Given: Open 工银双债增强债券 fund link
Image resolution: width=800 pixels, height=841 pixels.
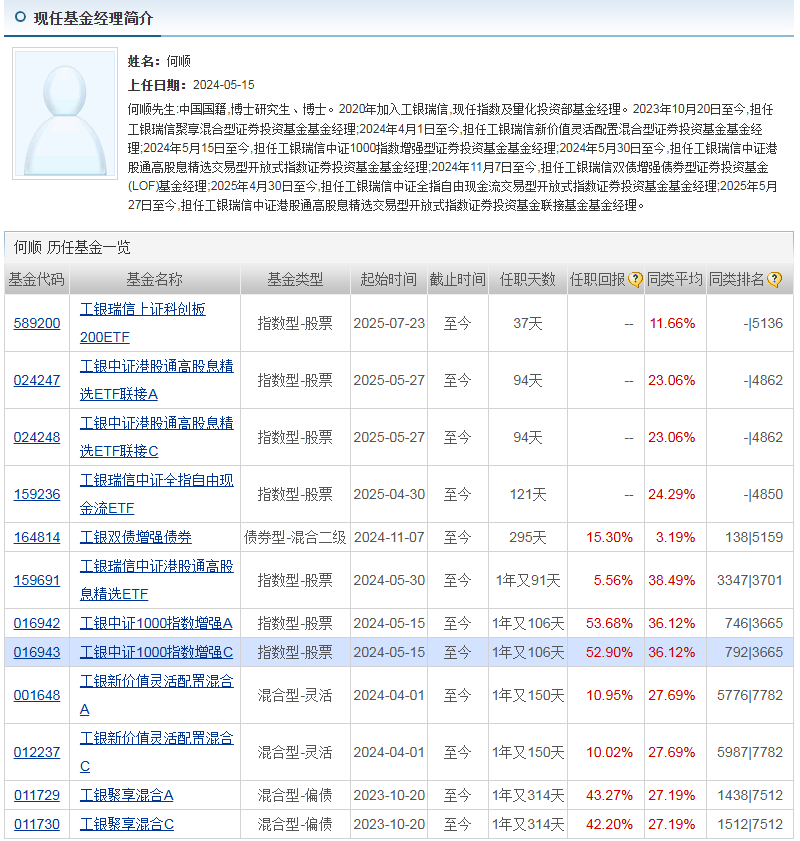Looking at the screenshot, I should click(136, 537).
